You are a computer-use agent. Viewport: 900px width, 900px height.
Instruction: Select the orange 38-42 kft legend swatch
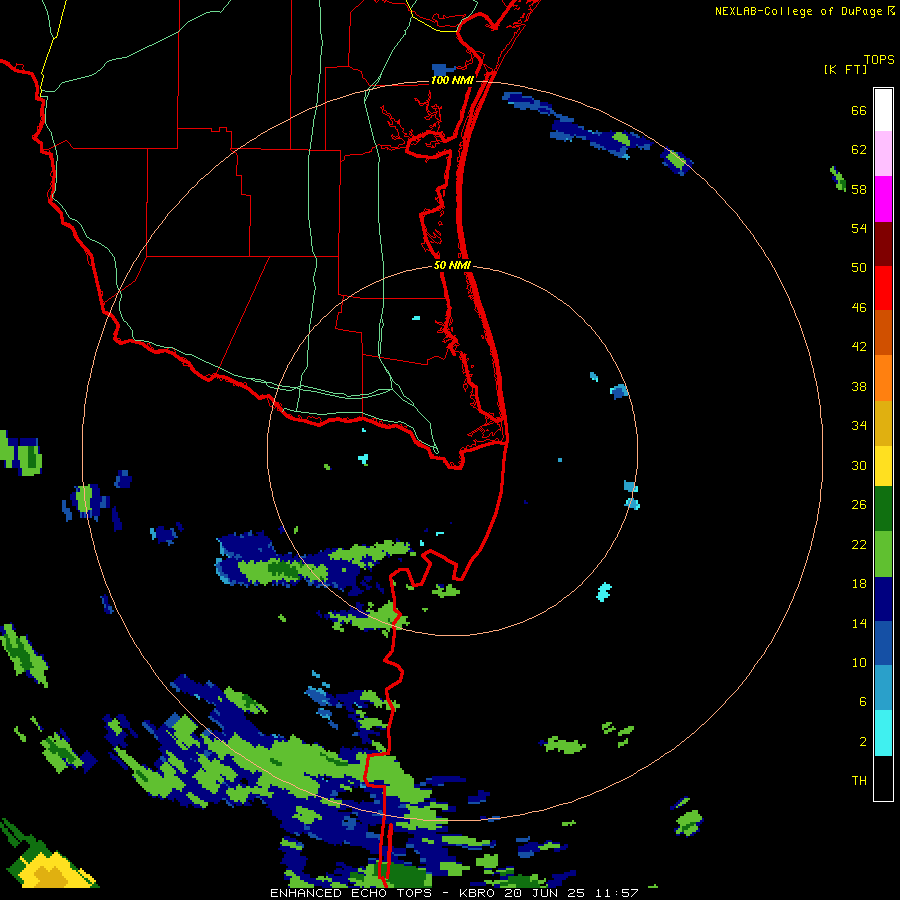(x=883, y=378)
